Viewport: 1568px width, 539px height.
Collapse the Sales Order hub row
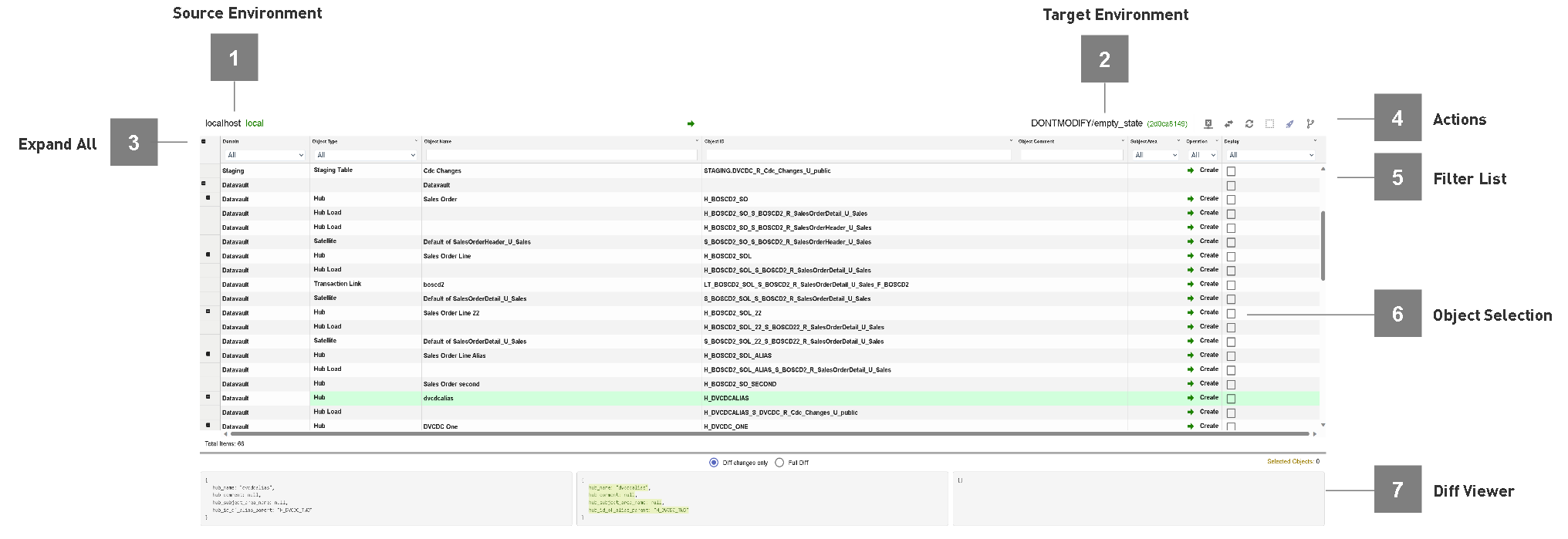pos(208,199)
